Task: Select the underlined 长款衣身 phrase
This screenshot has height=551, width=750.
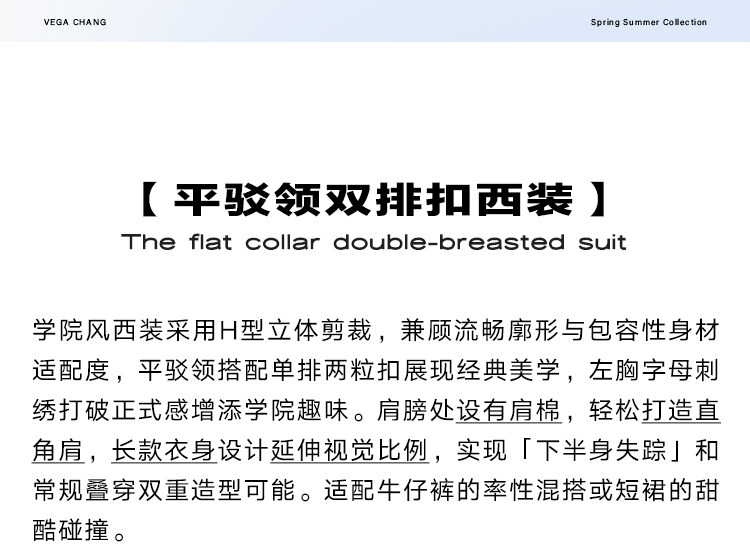Action: tap(164, 451)
